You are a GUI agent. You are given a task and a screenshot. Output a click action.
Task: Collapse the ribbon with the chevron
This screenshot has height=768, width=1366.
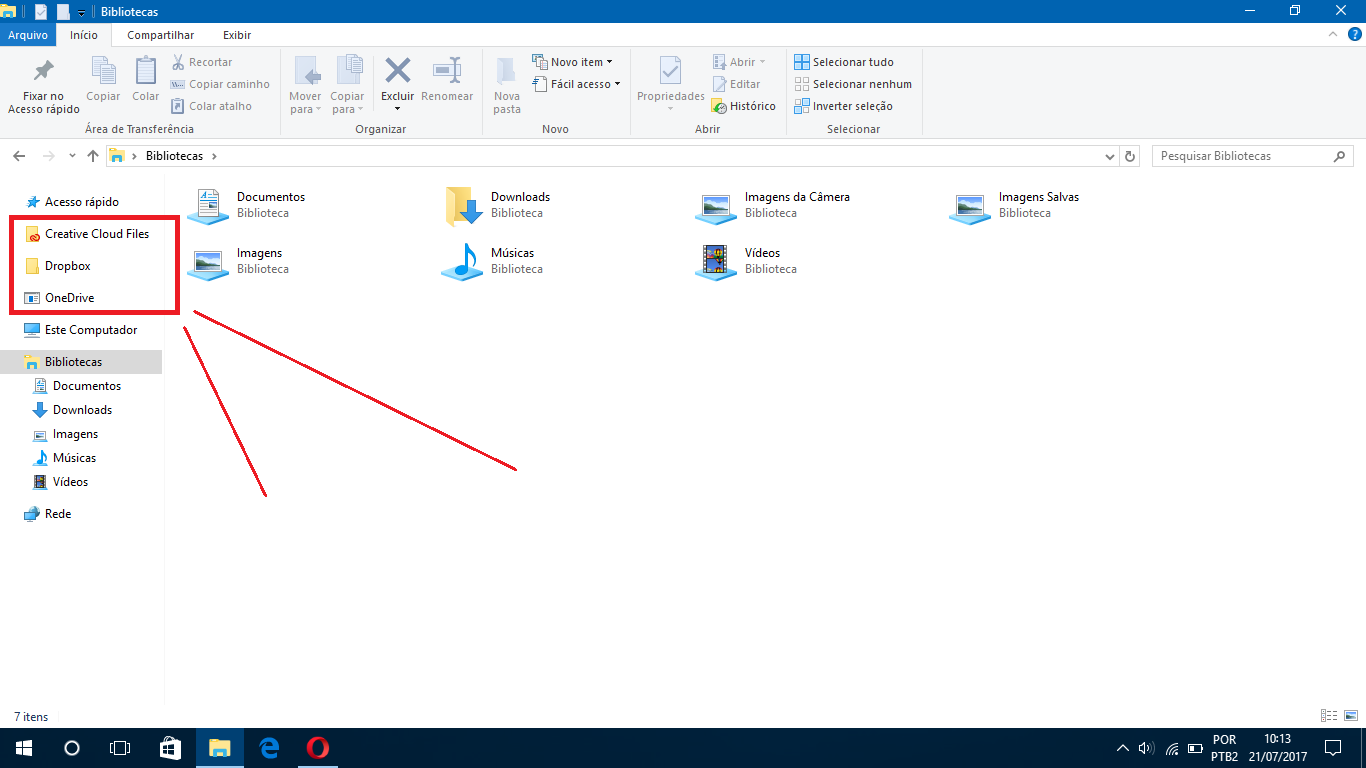pyautogui.click(x=1332, y=35)
